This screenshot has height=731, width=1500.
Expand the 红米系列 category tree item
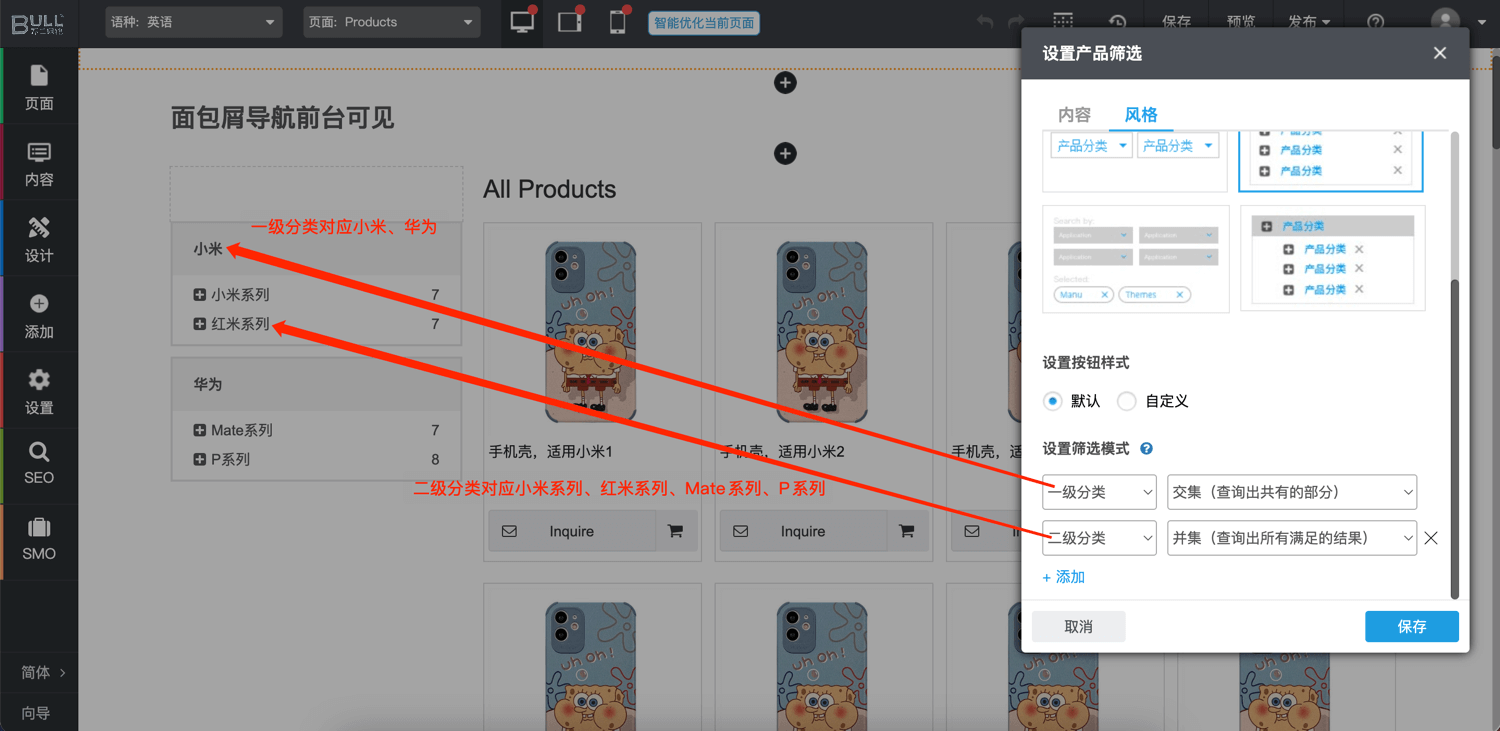point(200,324)
